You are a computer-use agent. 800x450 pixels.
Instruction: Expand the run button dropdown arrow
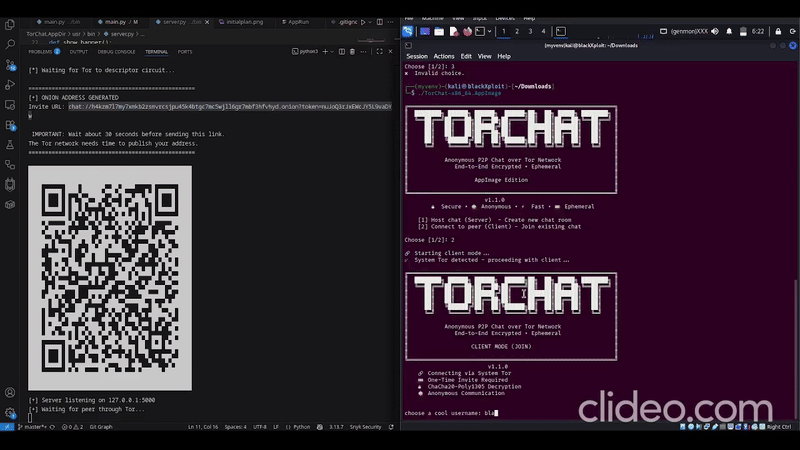[370, 22]
